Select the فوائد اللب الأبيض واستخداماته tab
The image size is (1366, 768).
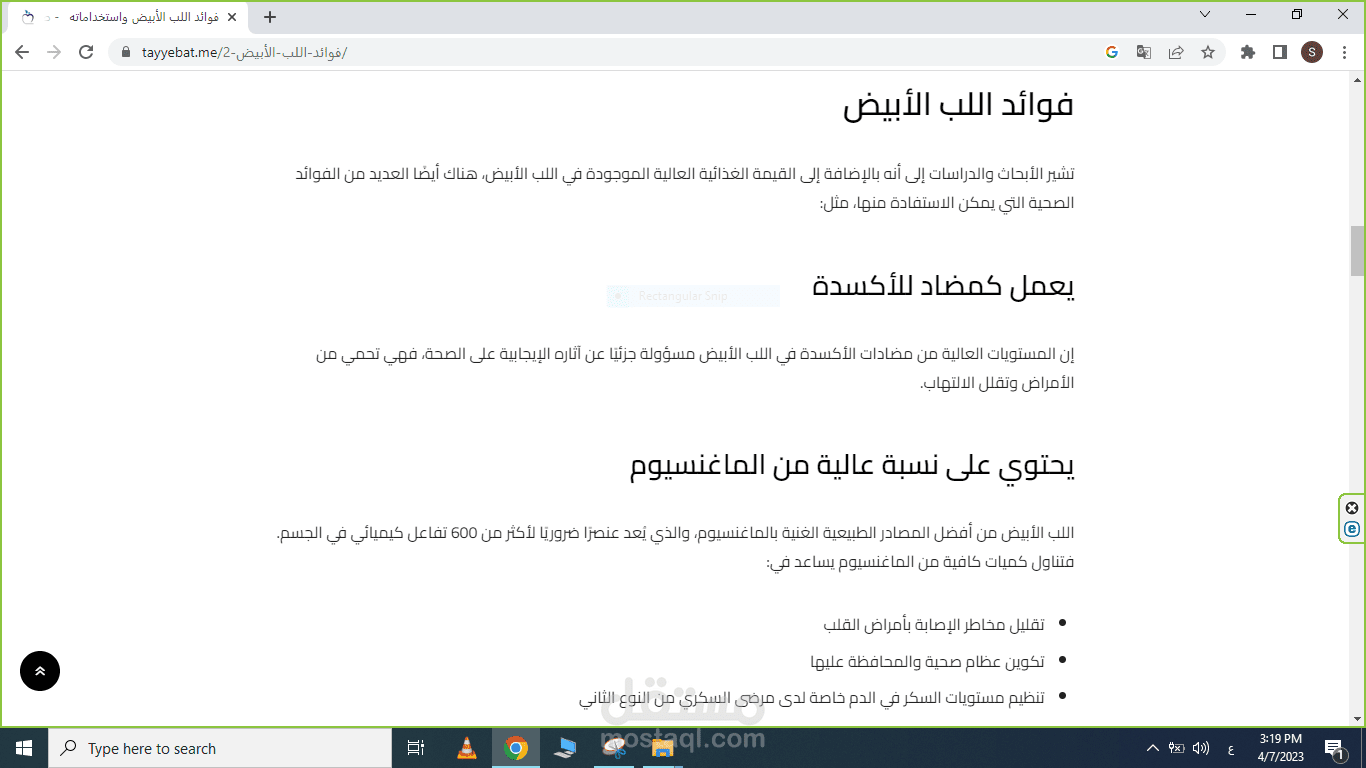128,17
